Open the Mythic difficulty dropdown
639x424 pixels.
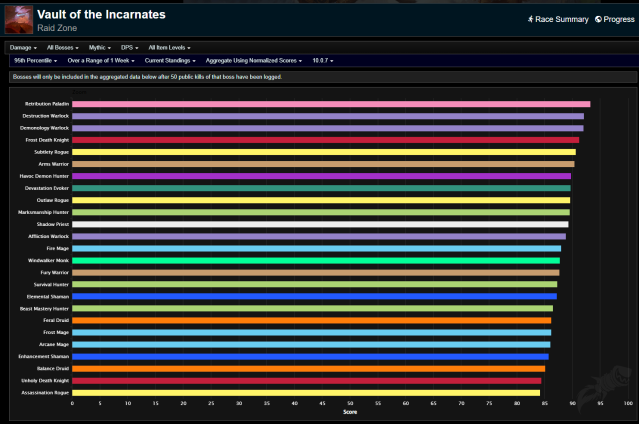point(100,48)
